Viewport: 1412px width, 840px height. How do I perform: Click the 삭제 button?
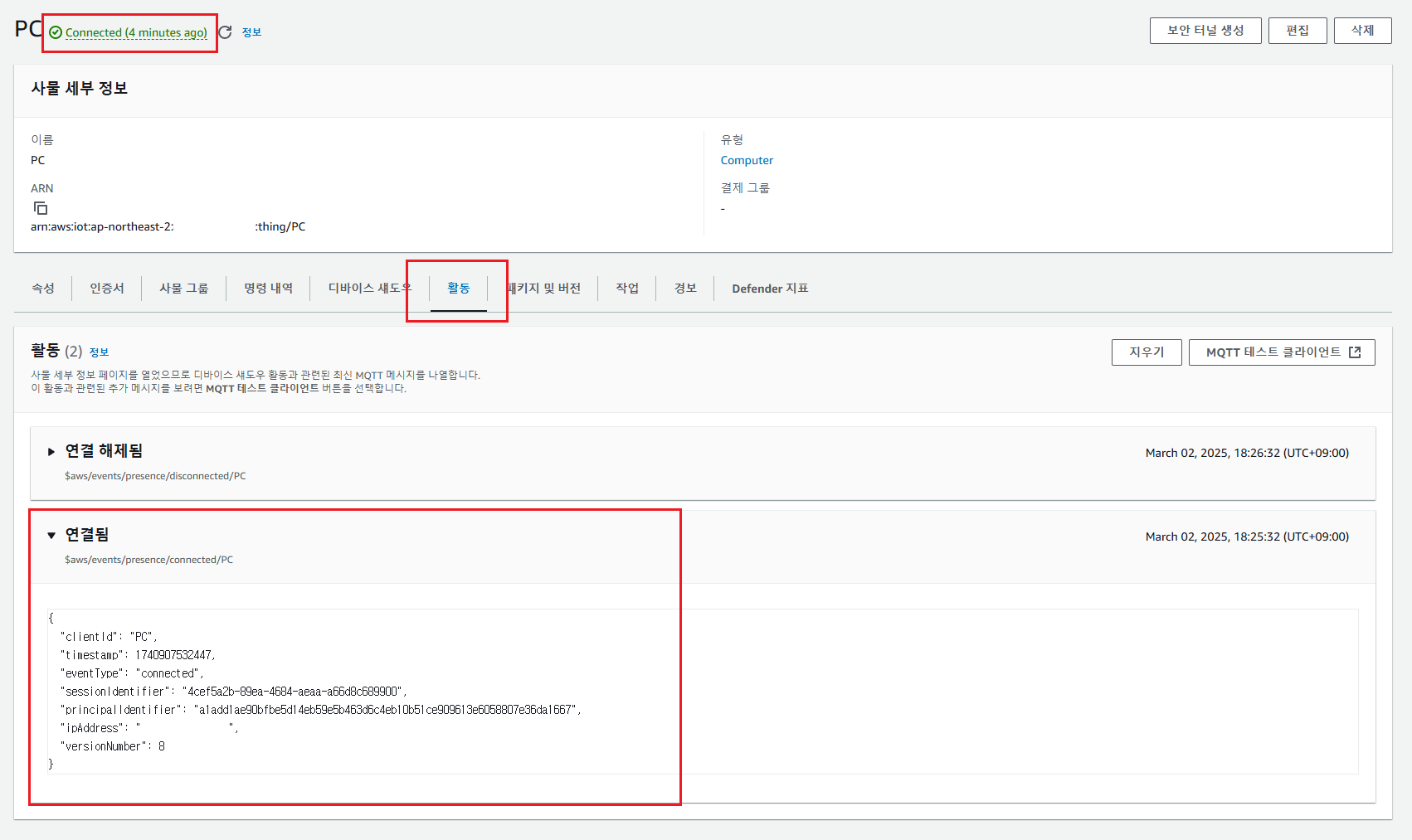pos(1362,31)
